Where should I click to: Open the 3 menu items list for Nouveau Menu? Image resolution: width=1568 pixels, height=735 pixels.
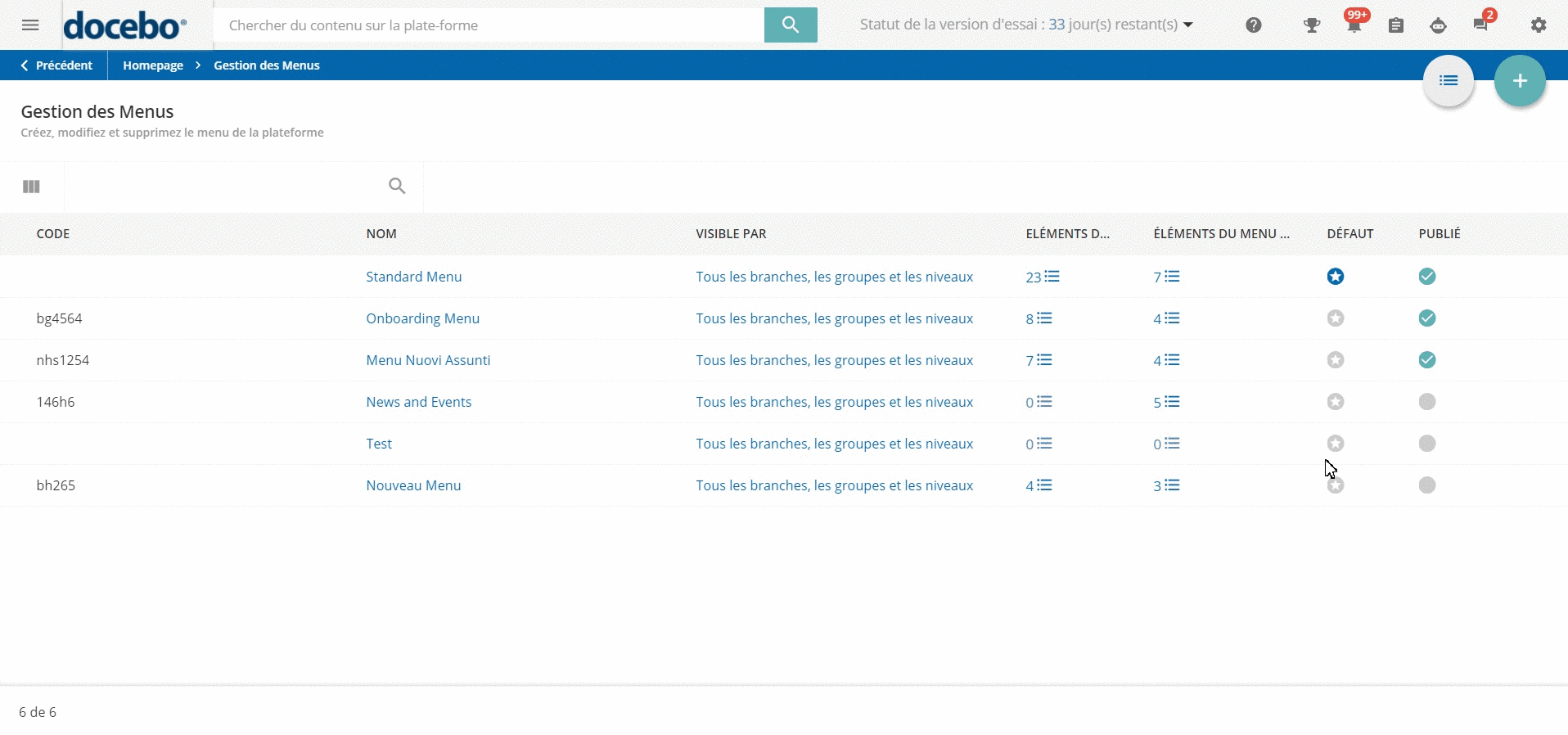[x=1166, y=485]
